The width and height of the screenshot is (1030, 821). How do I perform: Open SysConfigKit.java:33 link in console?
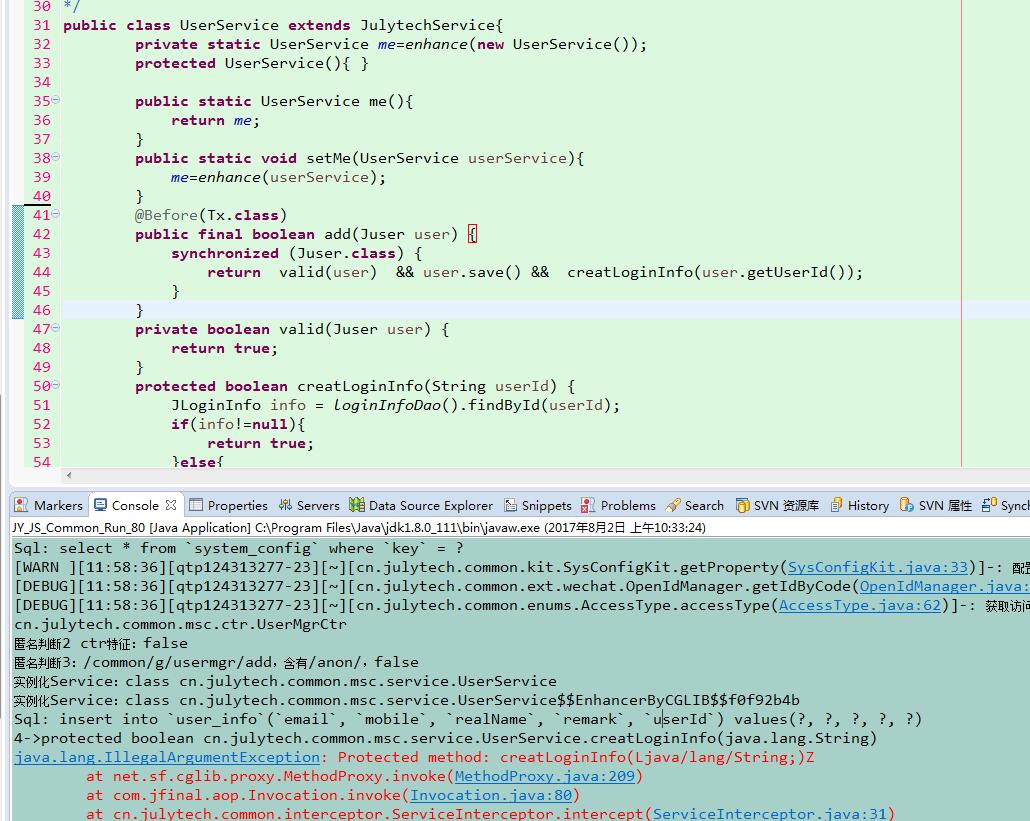coord(878,567)
